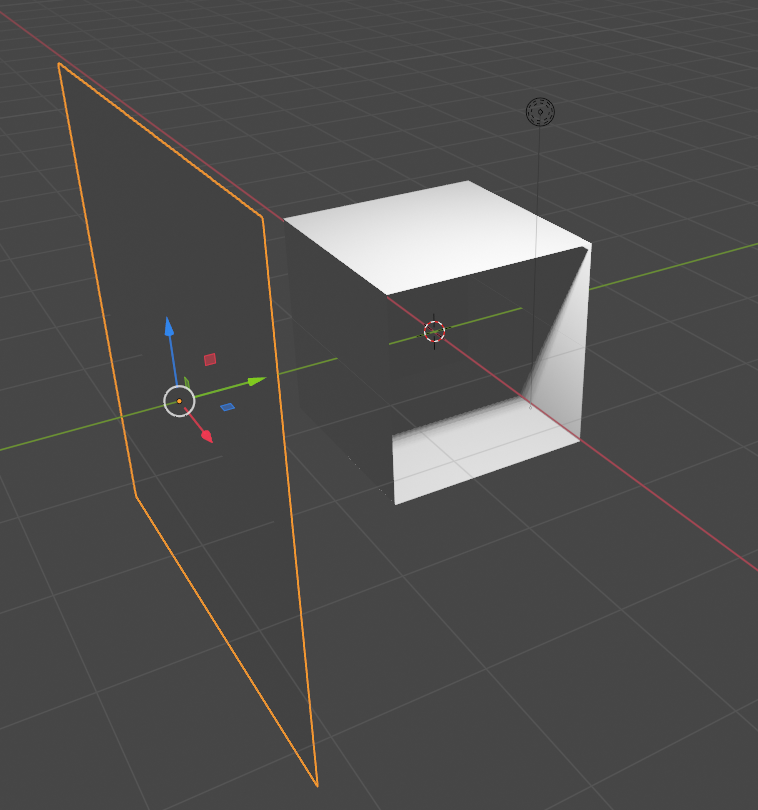Click the cube's top-left corner behind the plane
This screenshot has height=810, width=758.
285,218
